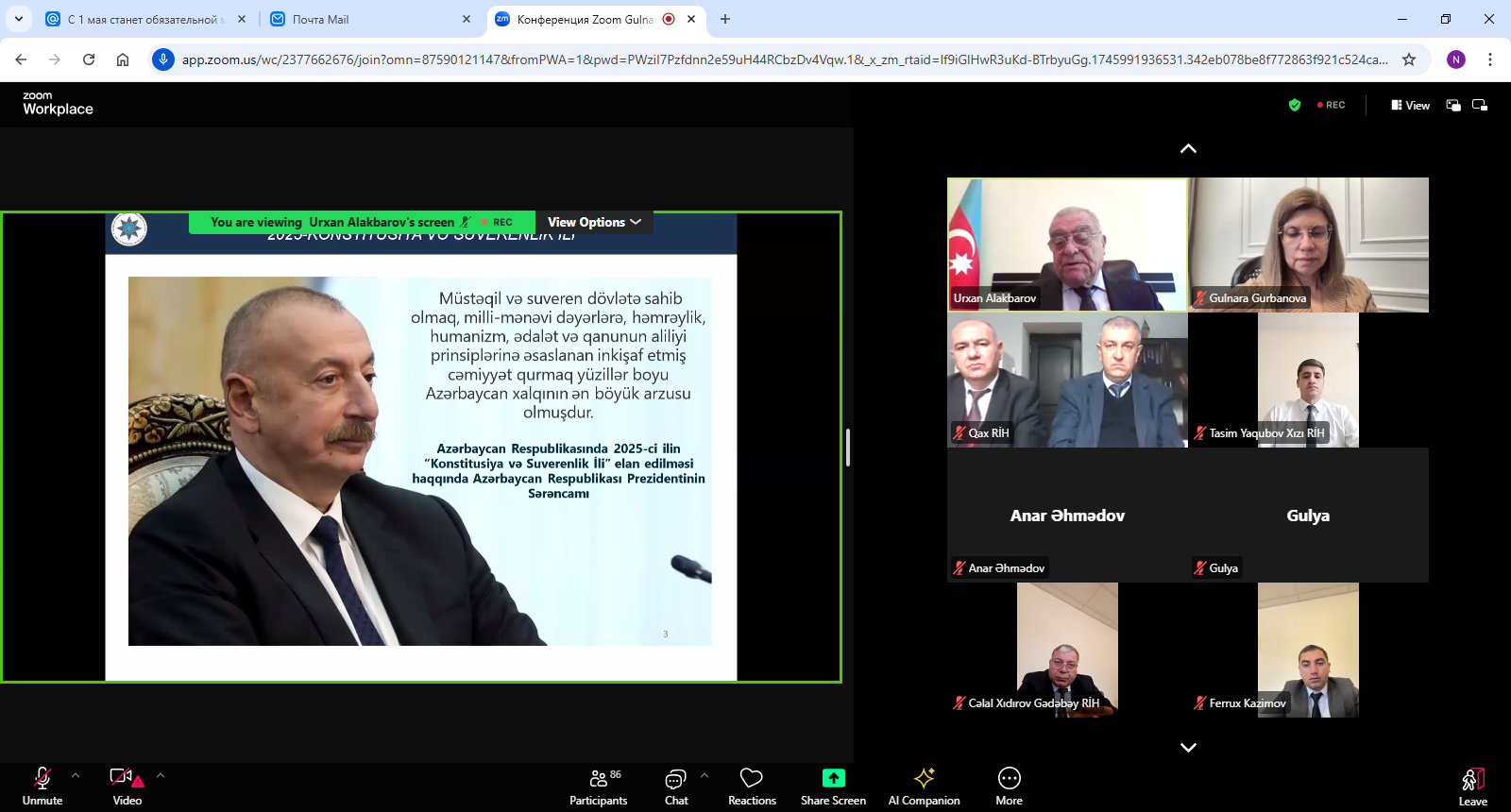This screenshot has width=1511, height=812.
Task: Open AI Companion
Action: (924, 786)
